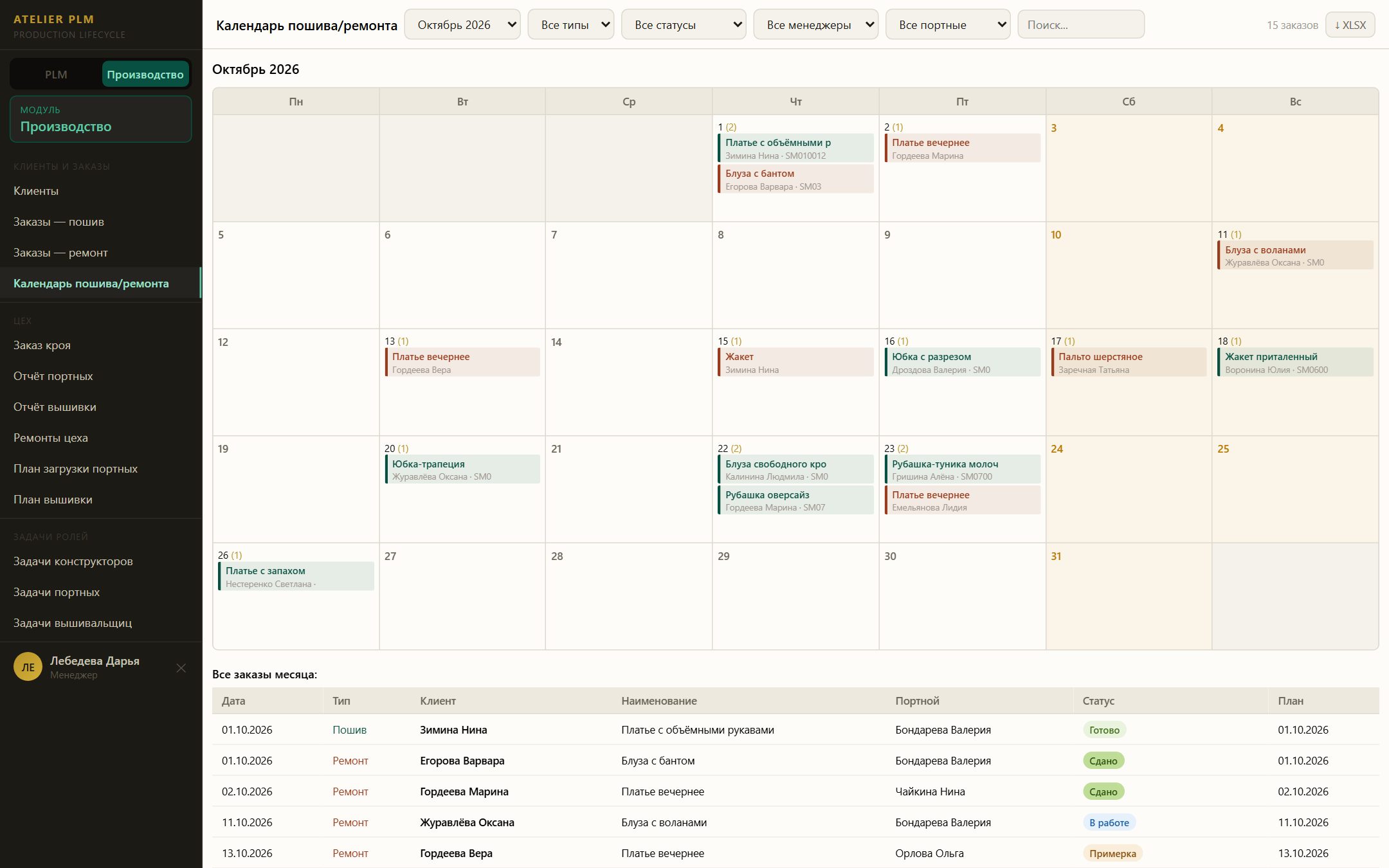Expand the Все менеджеры dropdown
Image resolution: width=1389 pixels, height=868 pixels.
click(816, 24)
